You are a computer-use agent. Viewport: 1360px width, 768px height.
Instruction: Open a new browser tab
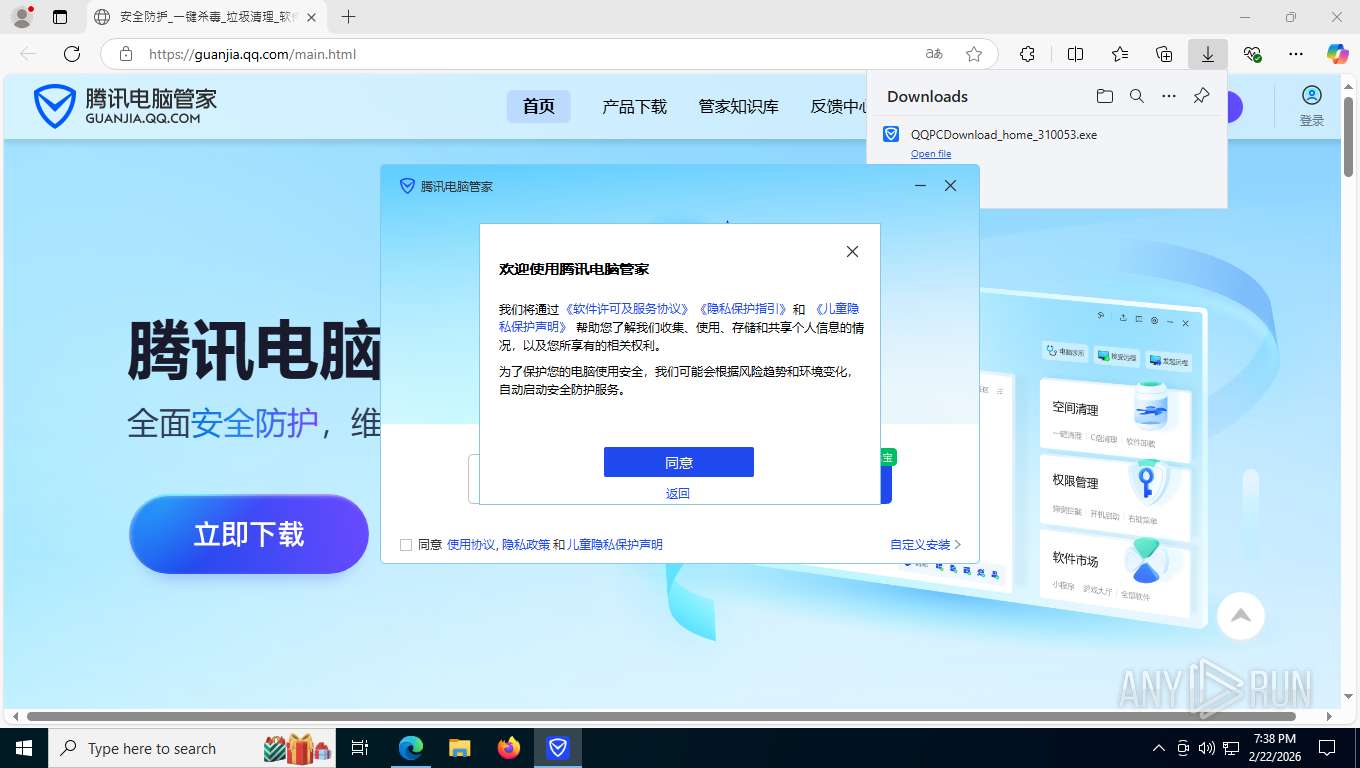pos(348,17)
